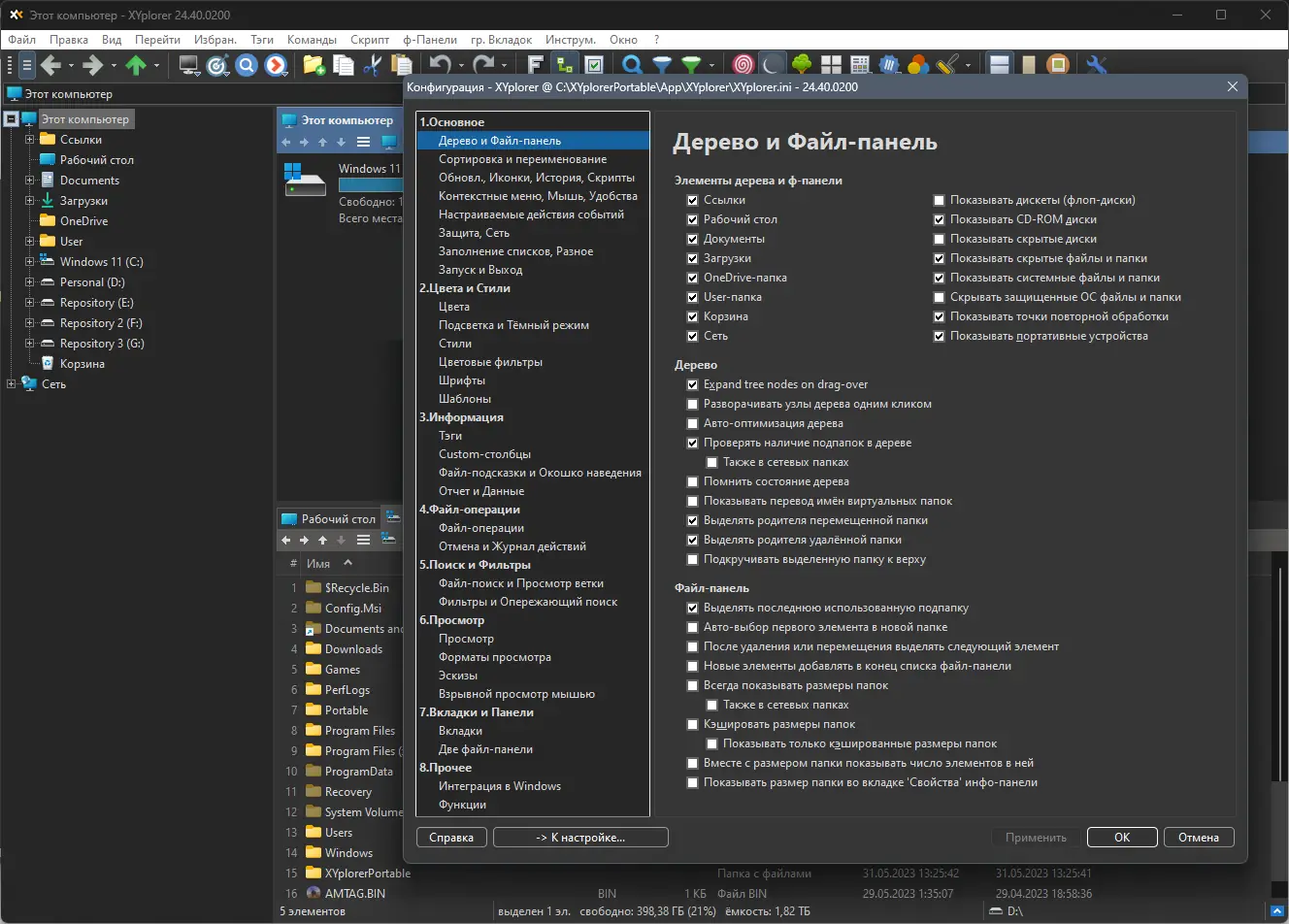This screenshot has height=924, width=1289.
Task: Click the target hotlist toolbar icon
Action: click(x=217, y=65)
